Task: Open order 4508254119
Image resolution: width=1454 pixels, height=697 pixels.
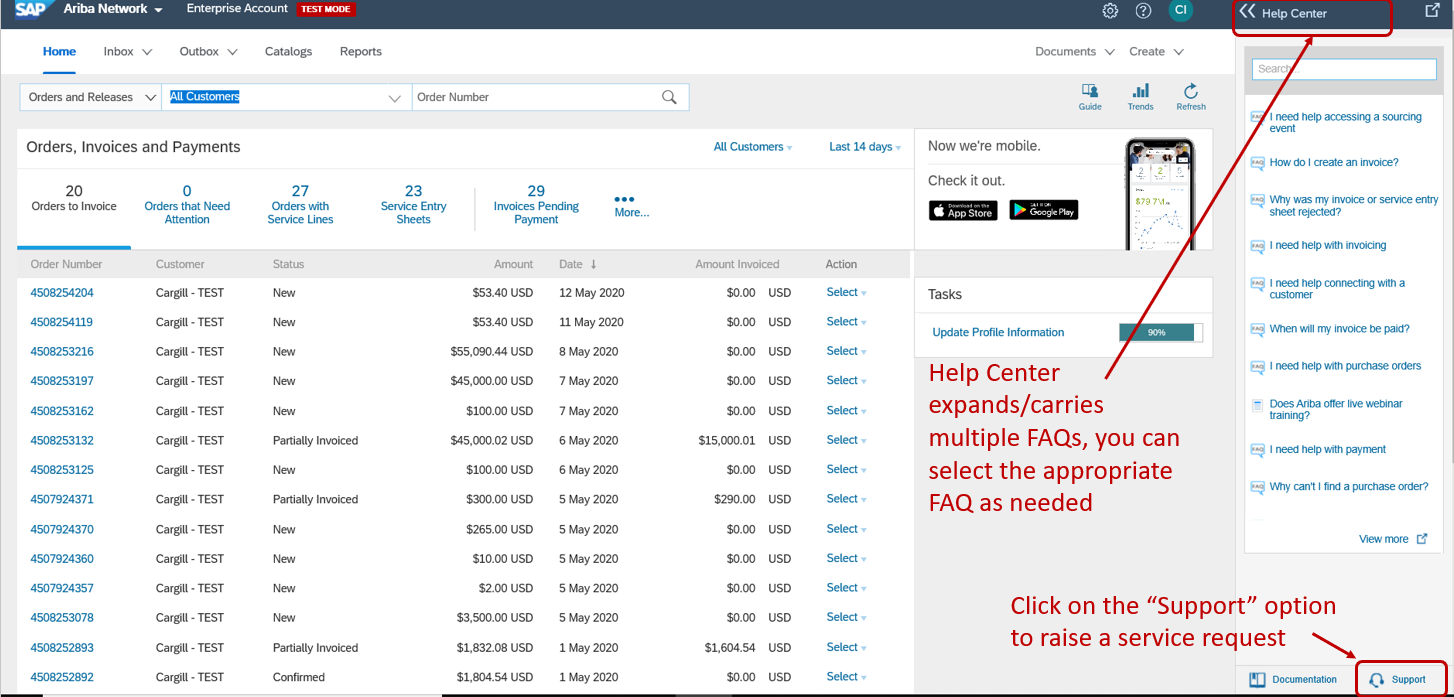Action: click(62, 322)
